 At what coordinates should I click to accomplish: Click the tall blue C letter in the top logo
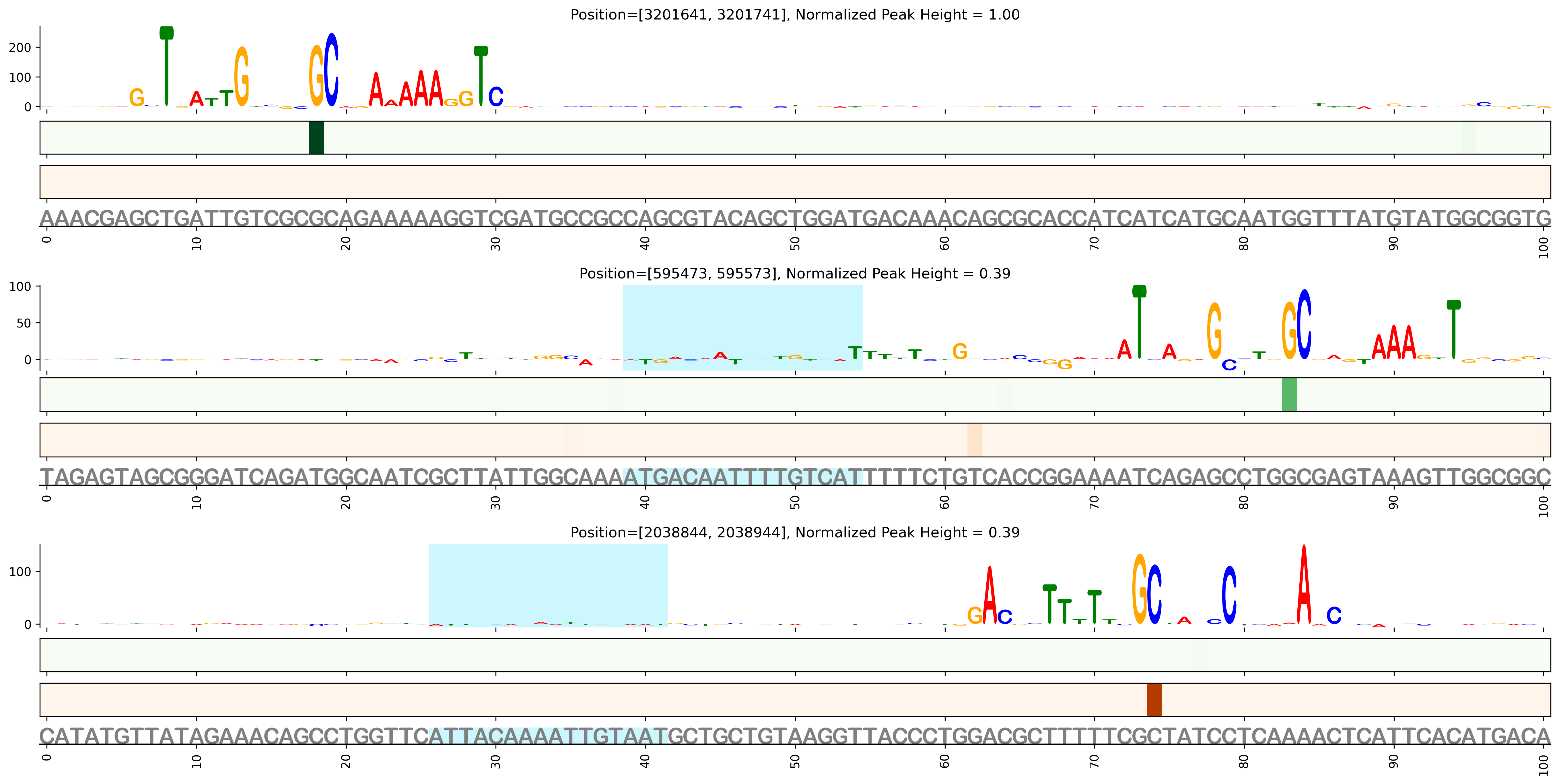point(331,70)
